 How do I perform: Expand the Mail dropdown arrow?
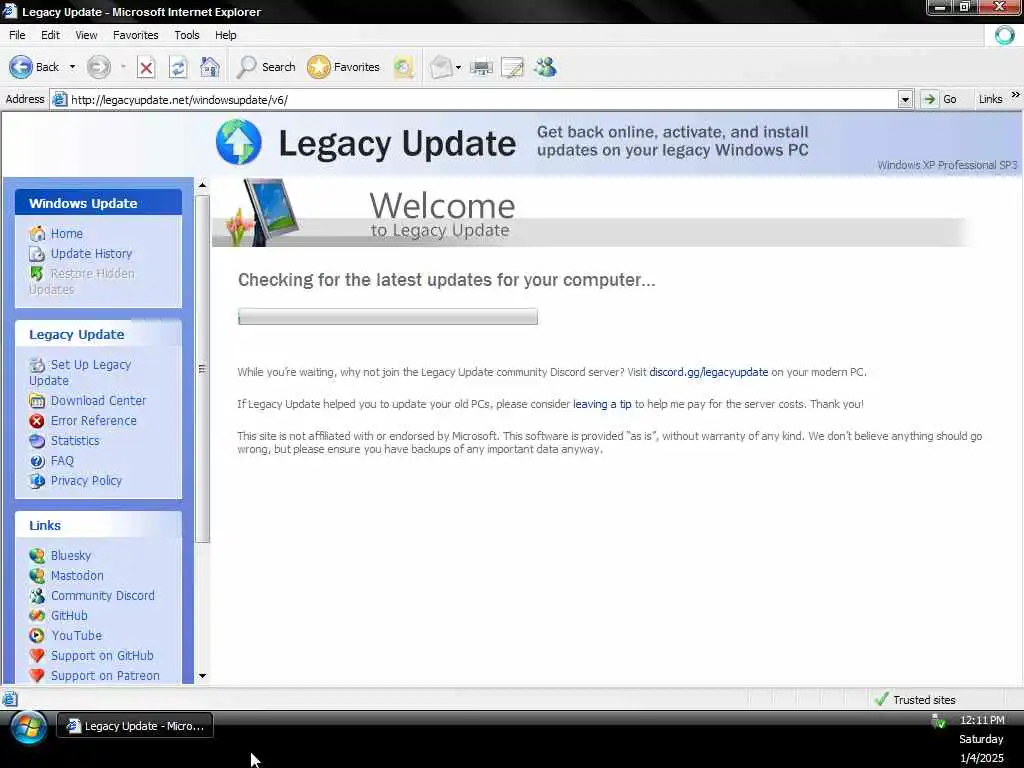(458, 67)
